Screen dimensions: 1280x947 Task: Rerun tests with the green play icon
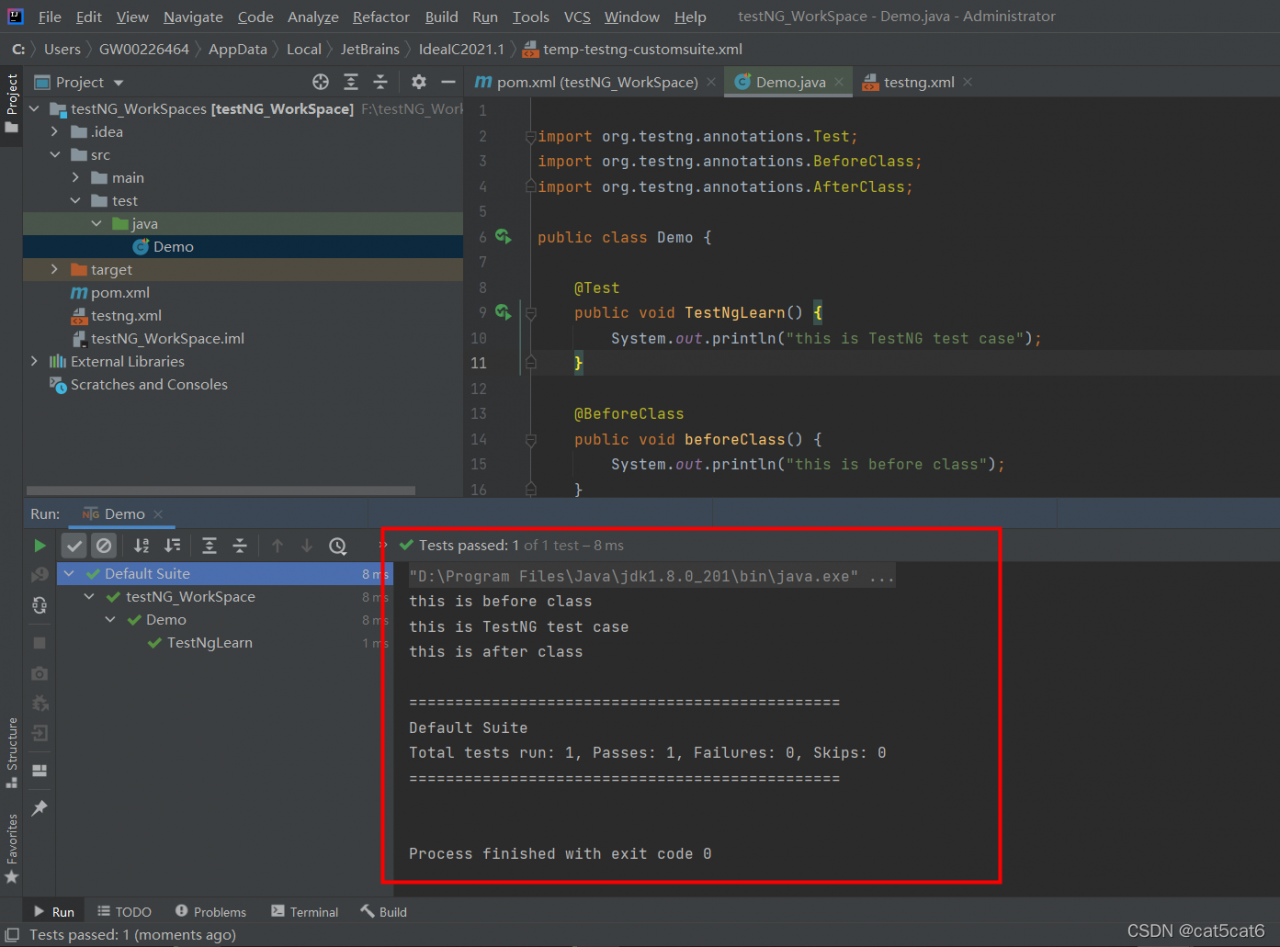point(40,545)
